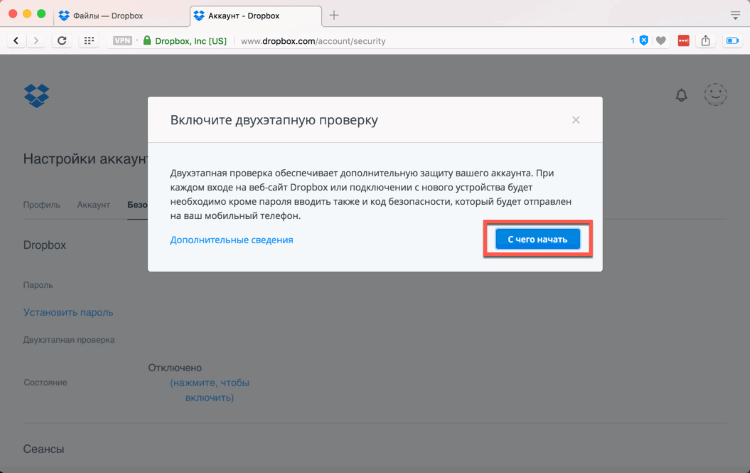Select the "Аккаунт" settings tab

(x=94, y=204)
